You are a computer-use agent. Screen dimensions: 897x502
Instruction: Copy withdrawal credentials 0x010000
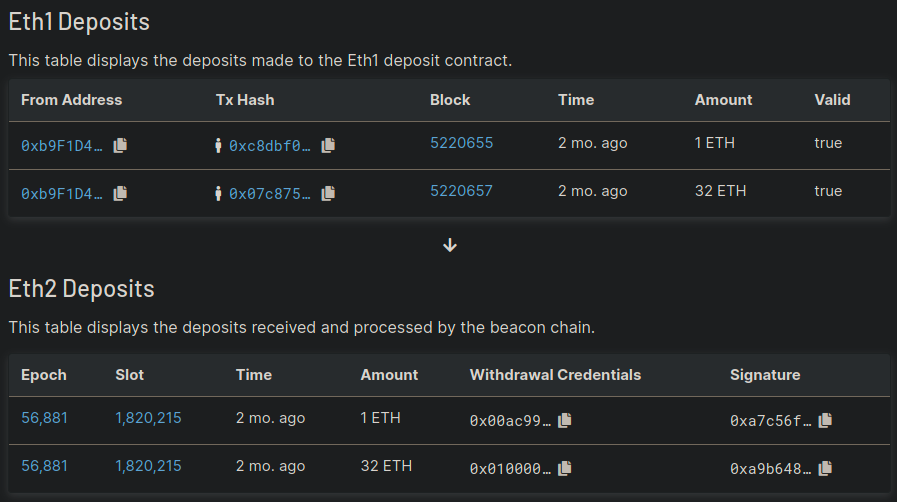point(565,468)
